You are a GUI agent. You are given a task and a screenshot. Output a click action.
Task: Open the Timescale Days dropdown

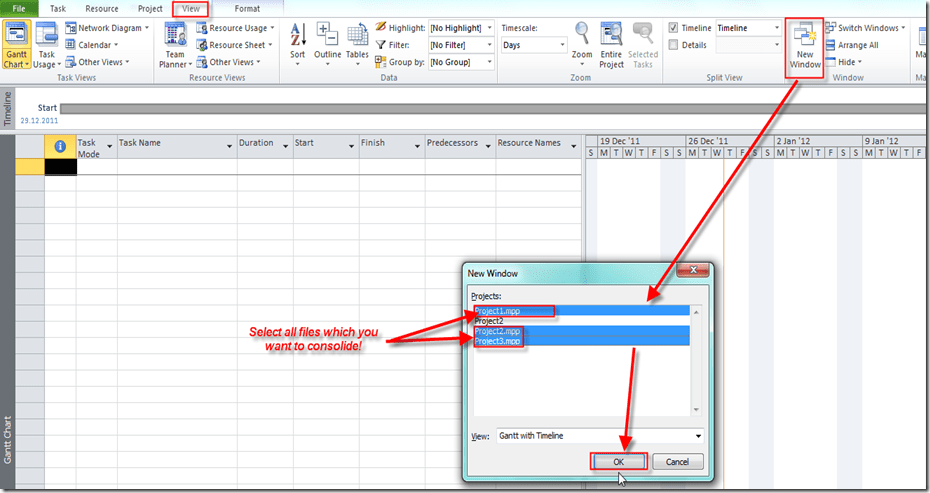coord(561,46)
